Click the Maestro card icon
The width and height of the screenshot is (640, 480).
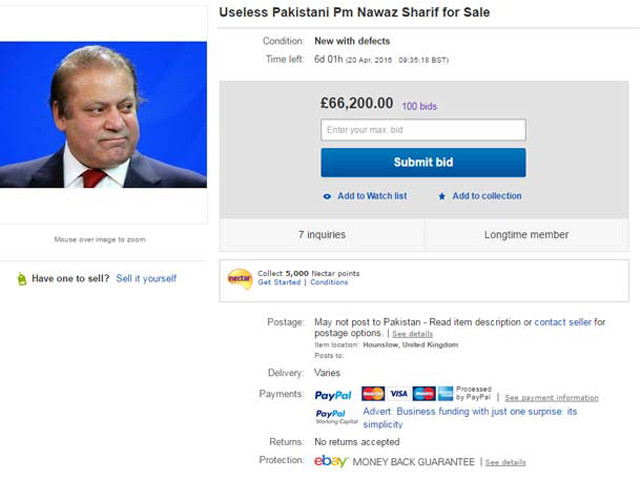pos(424,394)
